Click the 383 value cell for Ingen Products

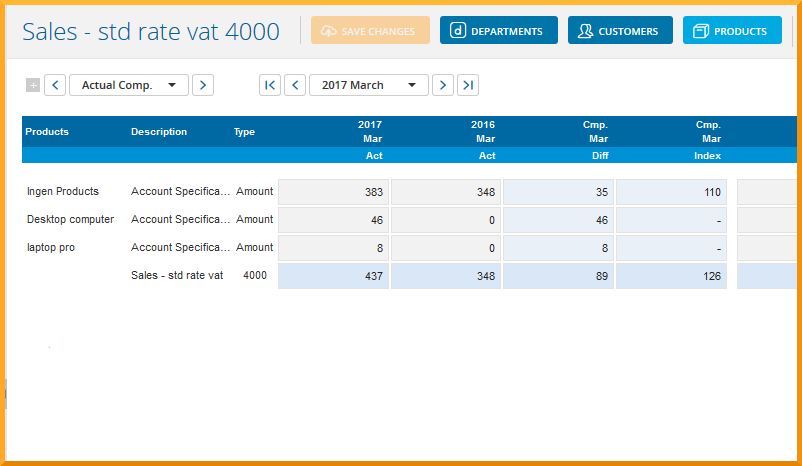pyautogui.click(x=333, y=192)
